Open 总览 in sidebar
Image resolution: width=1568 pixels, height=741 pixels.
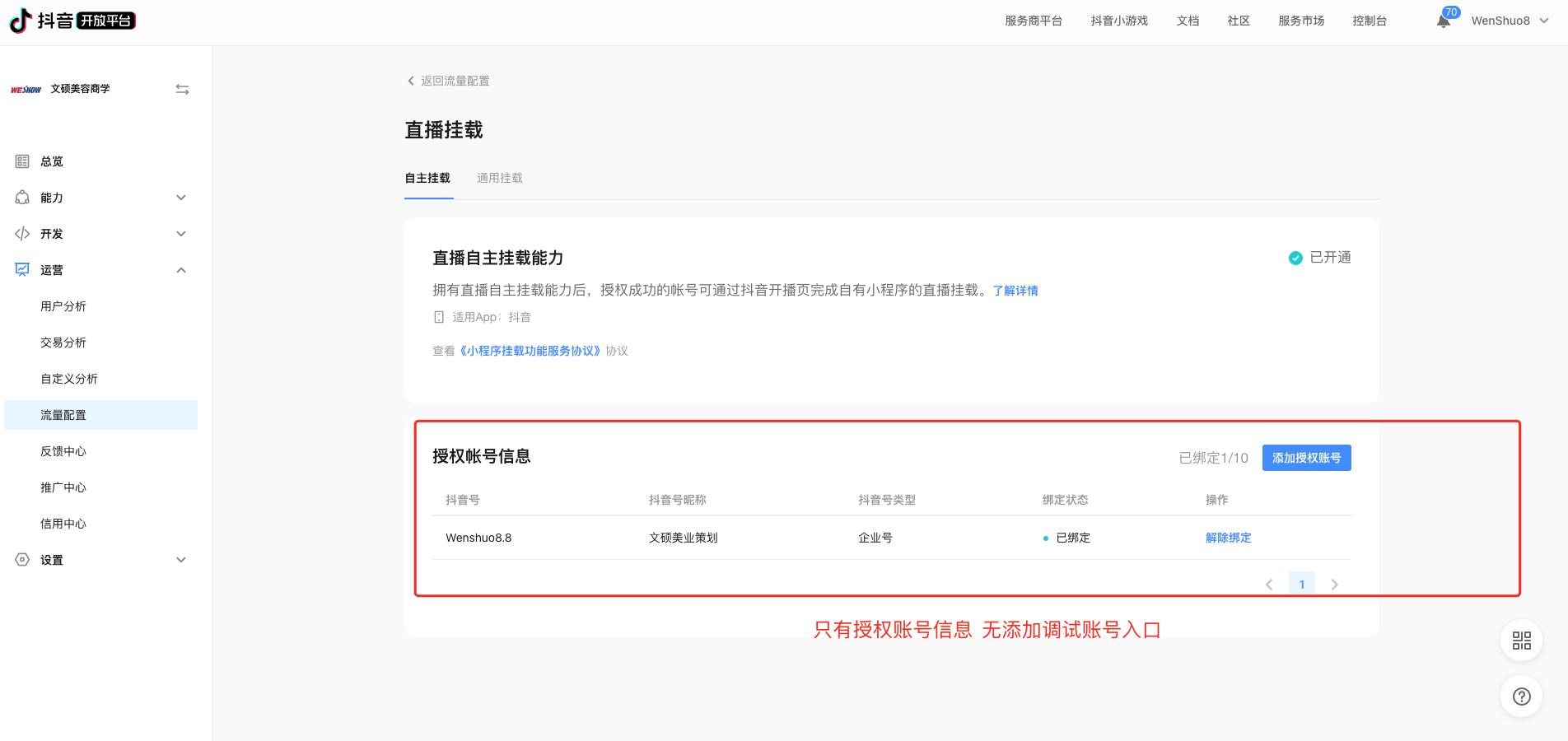click(x=52, y=161)
